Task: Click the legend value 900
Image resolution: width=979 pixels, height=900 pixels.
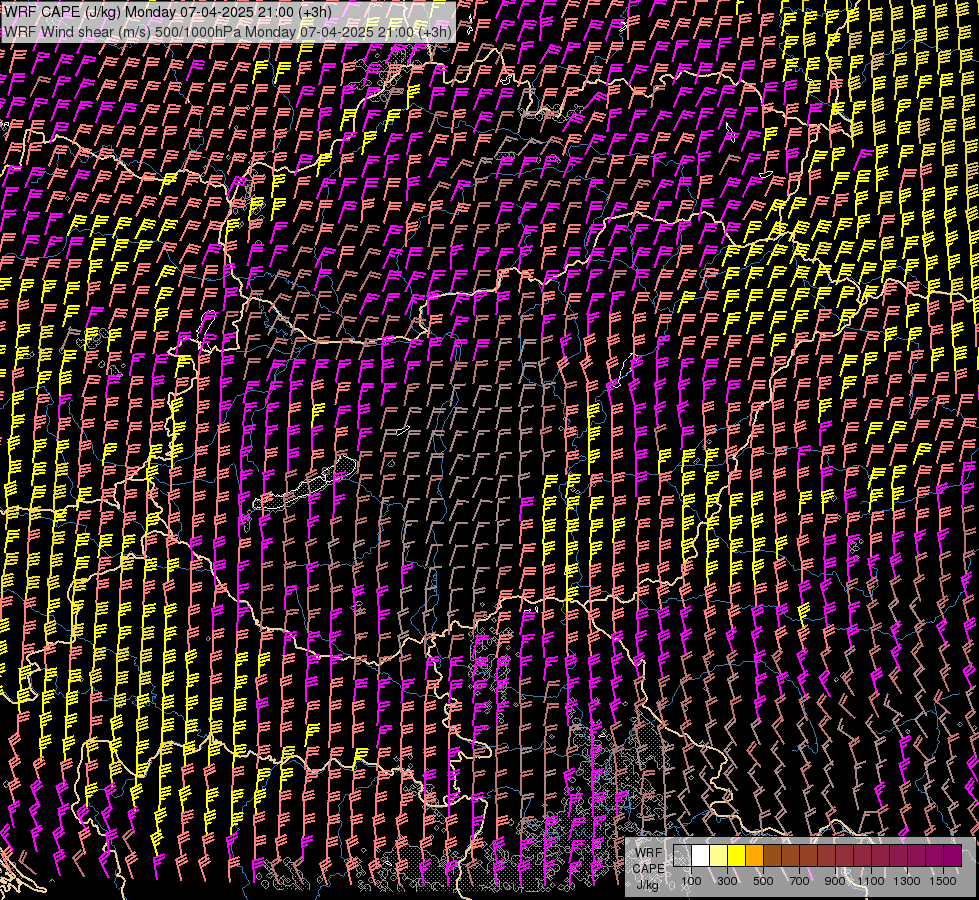Action: 835,881
